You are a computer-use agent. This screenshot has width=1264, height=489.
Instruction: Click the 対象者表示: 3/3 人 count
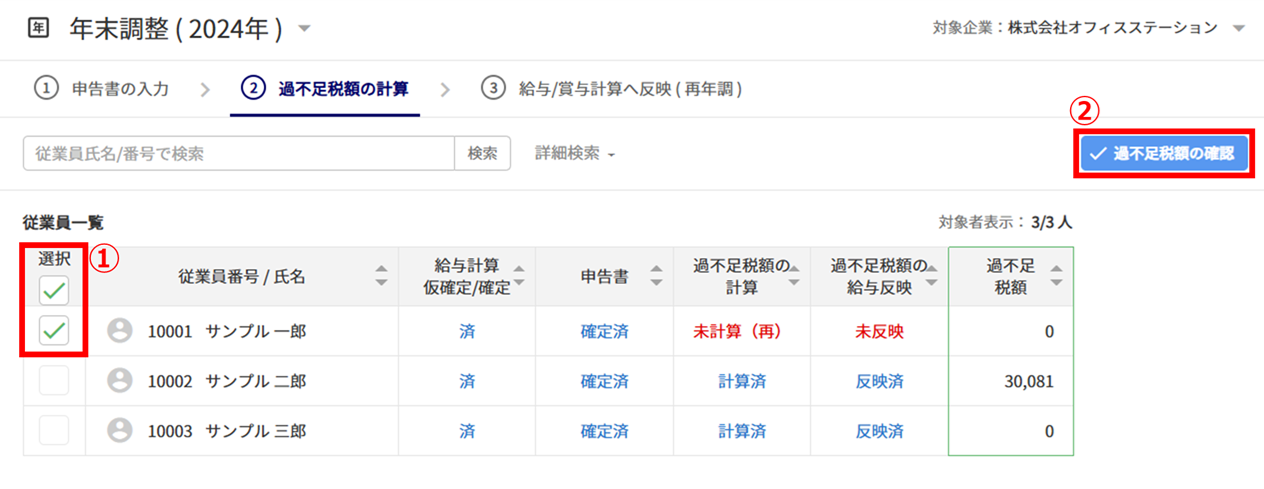click(1005, 222)
